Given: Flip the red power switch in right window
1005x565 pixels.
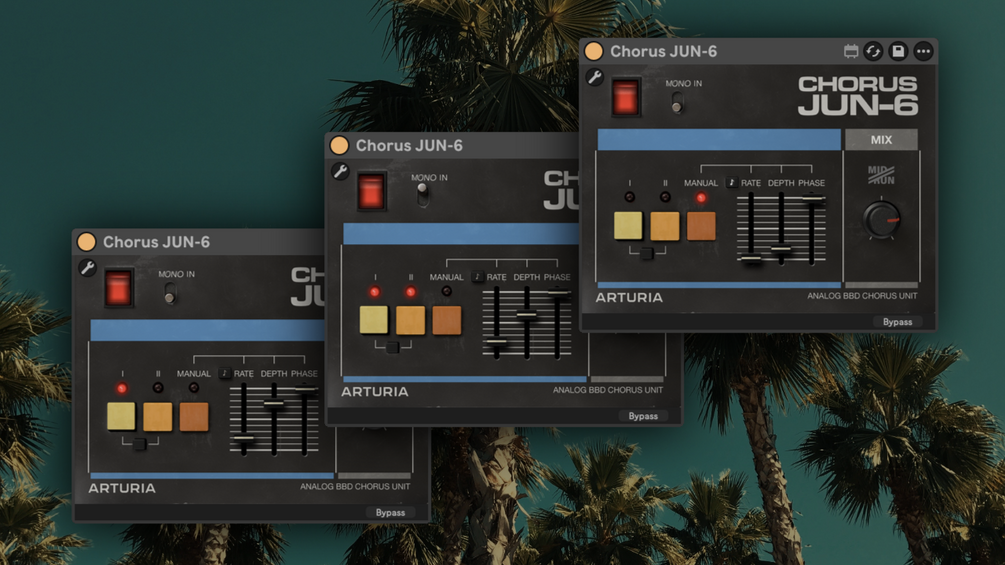Looking at the screenshot, I should coord(626,97).
